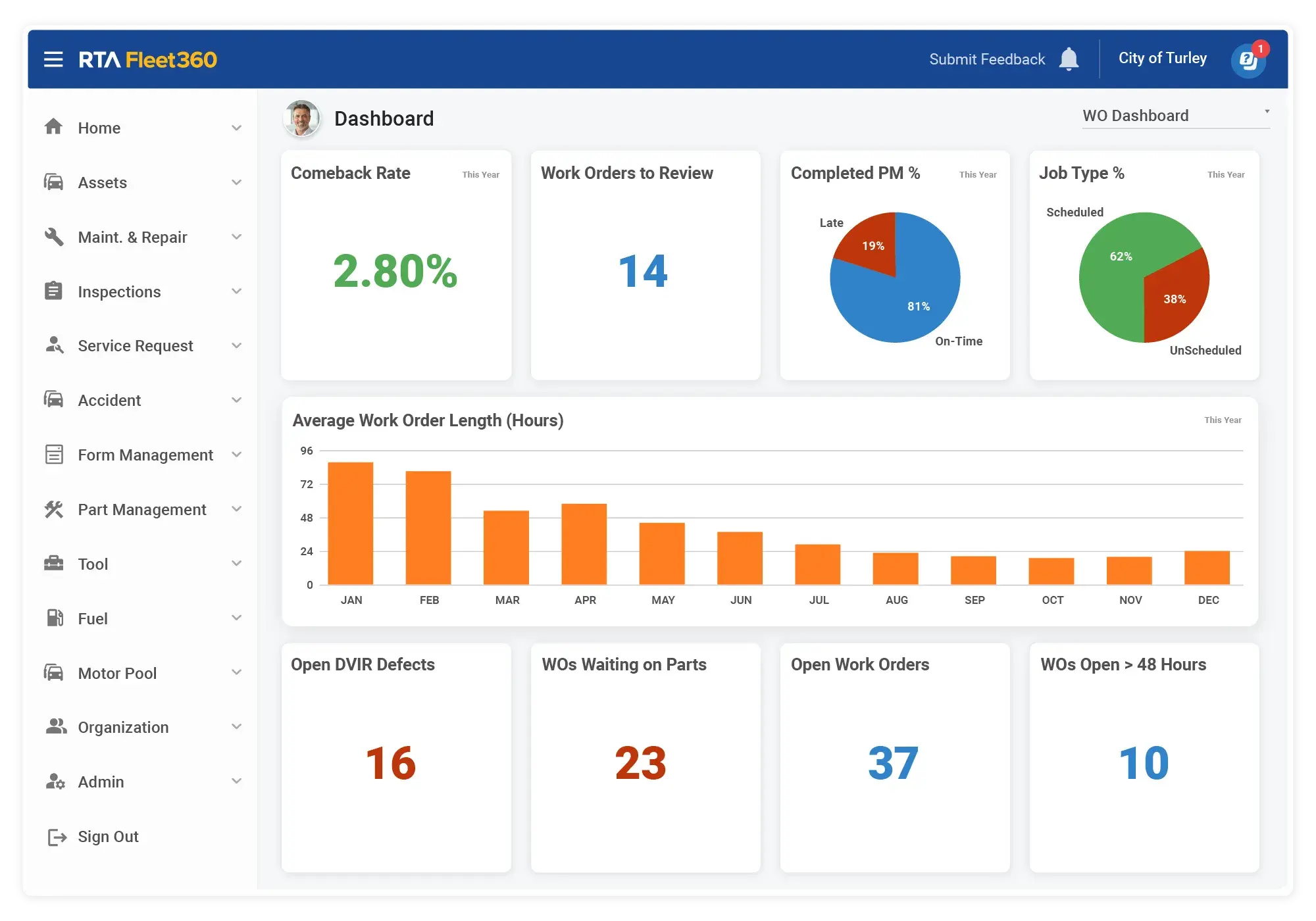Select Service Request in the sidebar
The image size is (1316, 921).
pos(136,345)
